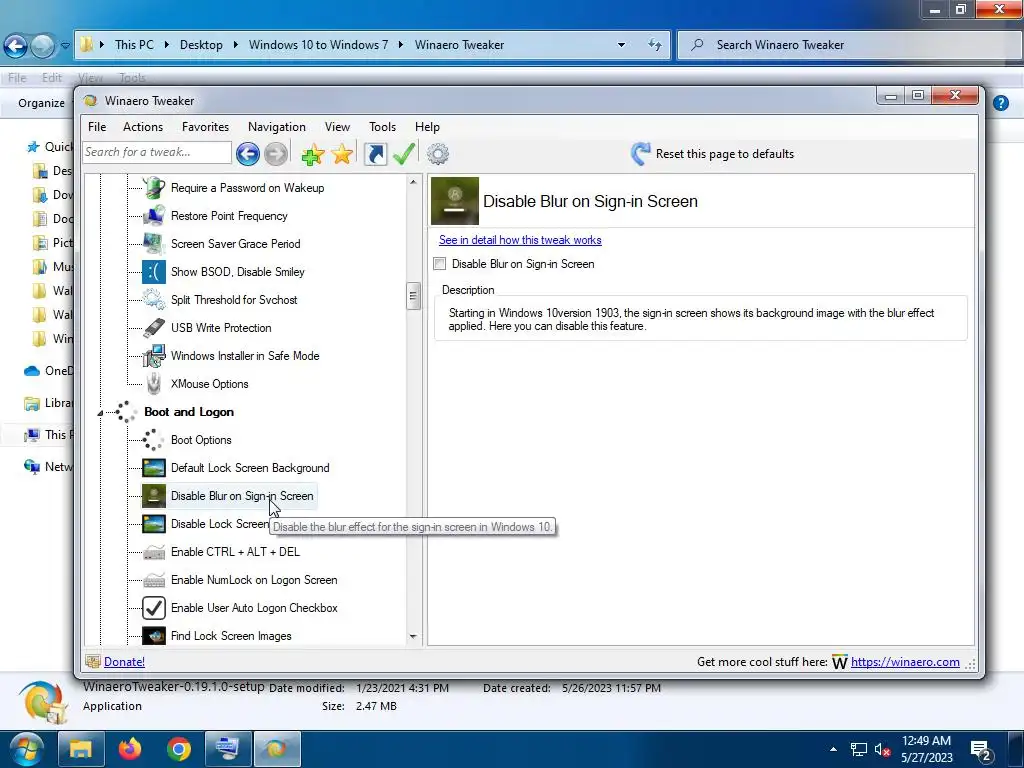Select the Boot and Logon category label
The width and height of the screenshot is (1024, 768).
coord(189,412)
